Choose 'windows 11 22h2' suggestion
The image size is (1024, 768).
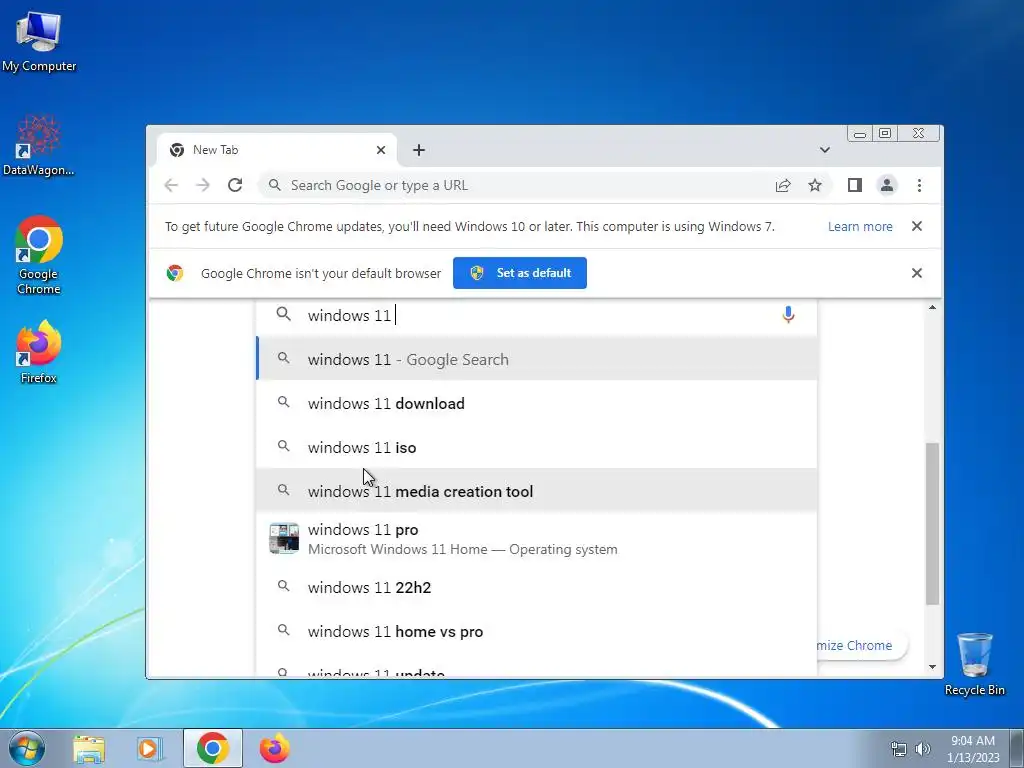536,587
